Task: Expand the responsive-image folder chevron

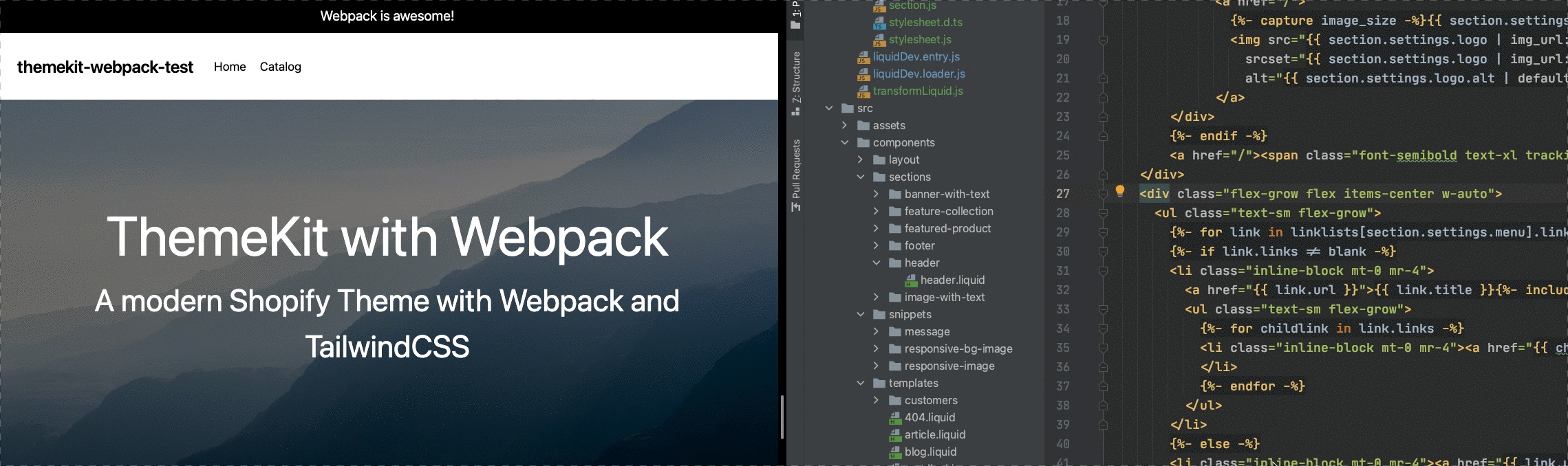Action: (x=877, y=366)
